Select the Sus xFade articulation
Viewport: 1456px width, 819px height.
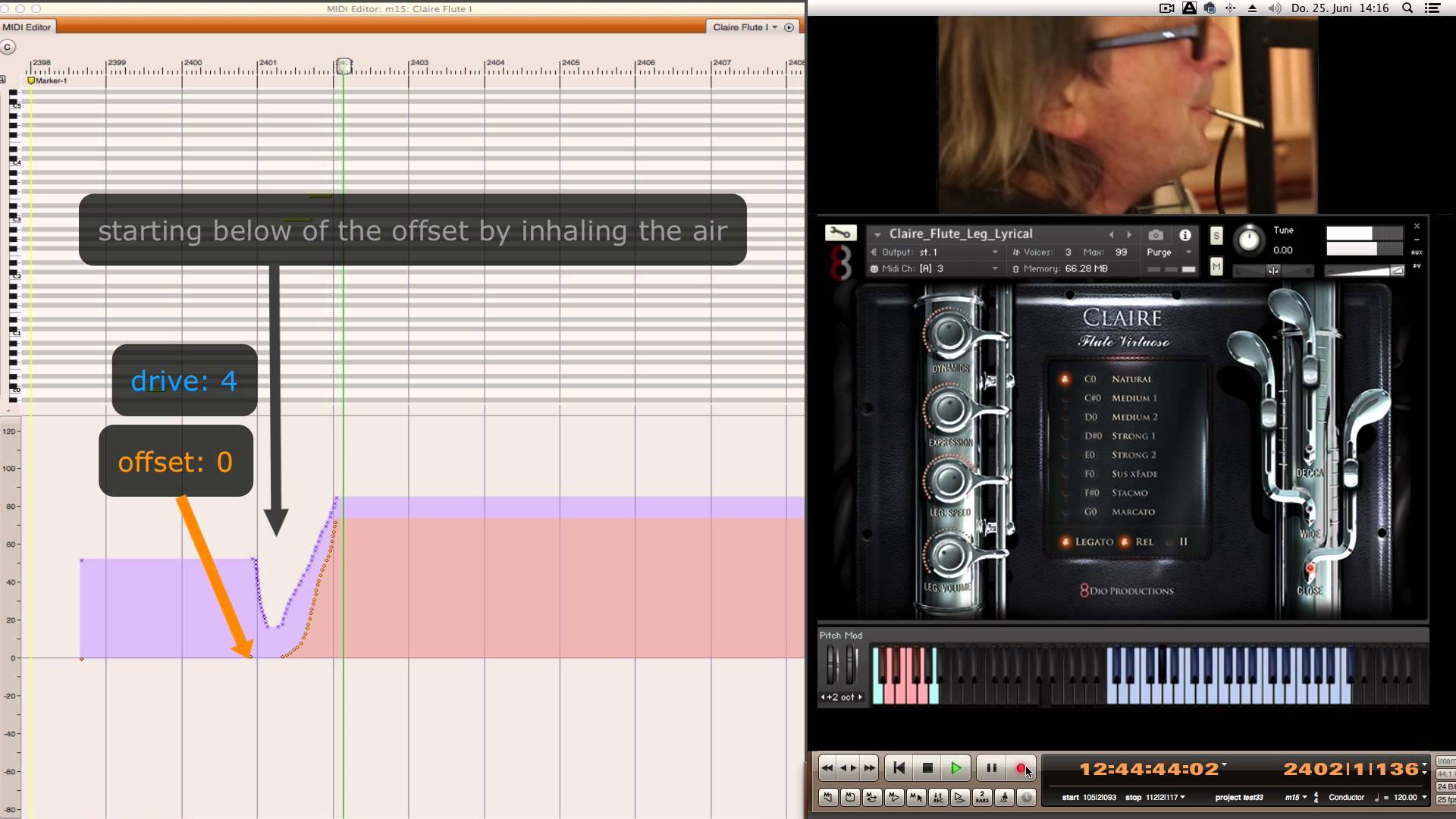(x=1134, y=474)
